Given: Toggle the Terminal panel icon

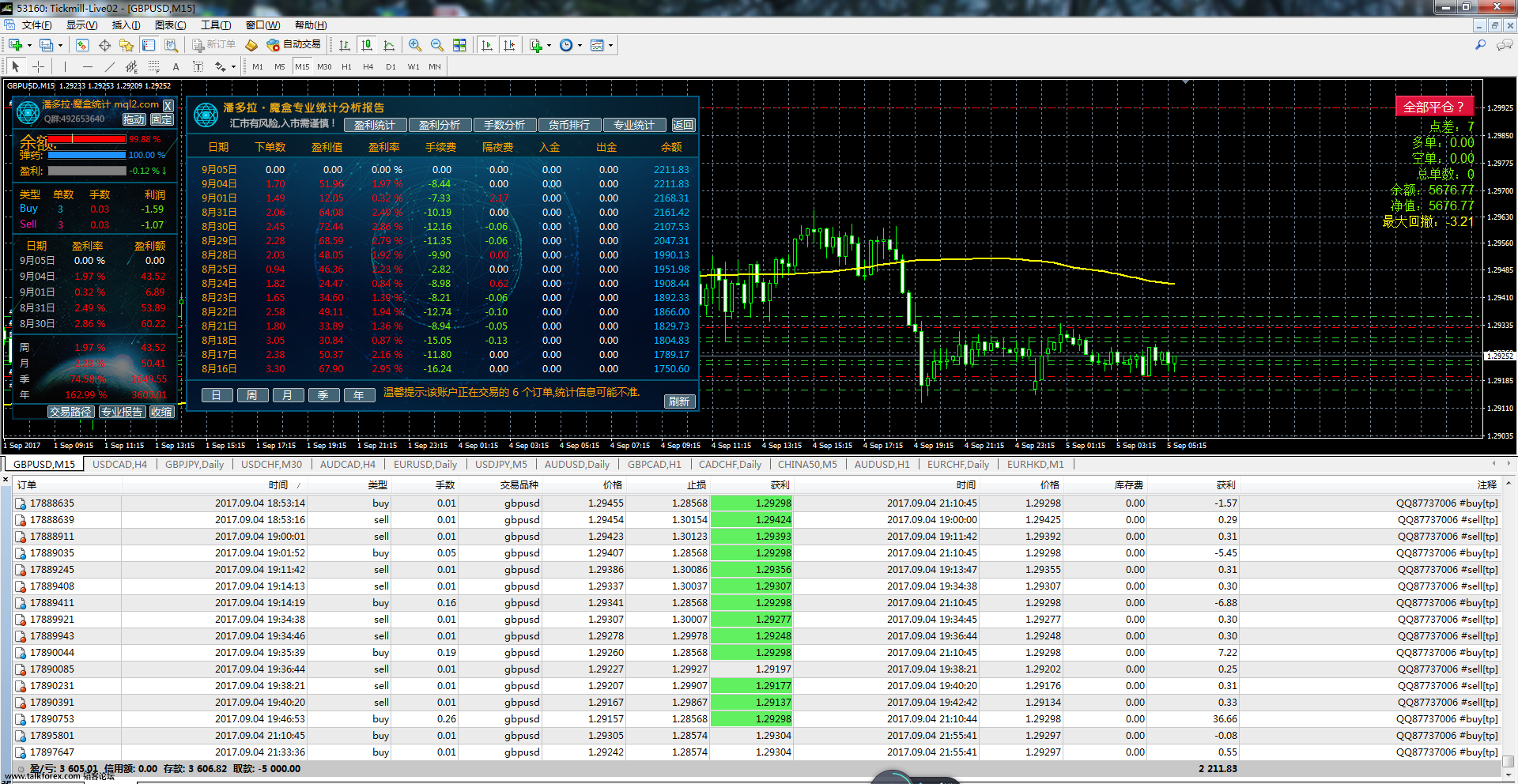Looking at the screenshot, I should [x=149, y=45].
